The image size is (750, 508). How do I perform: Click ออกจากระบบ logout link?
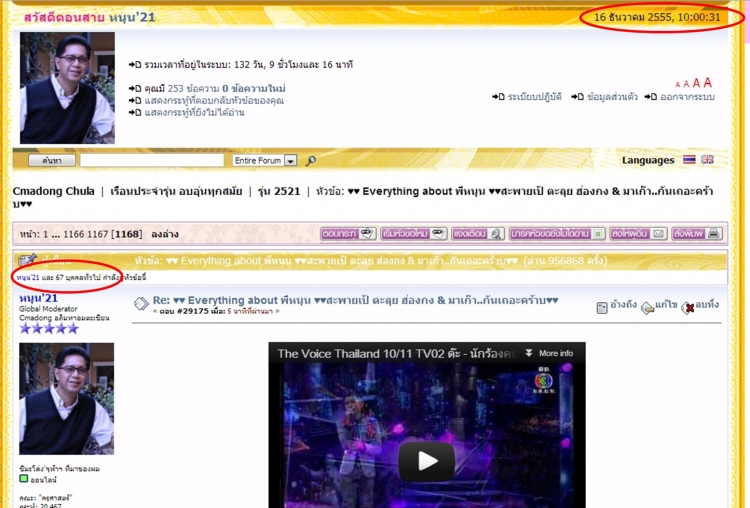coord(687,97)
